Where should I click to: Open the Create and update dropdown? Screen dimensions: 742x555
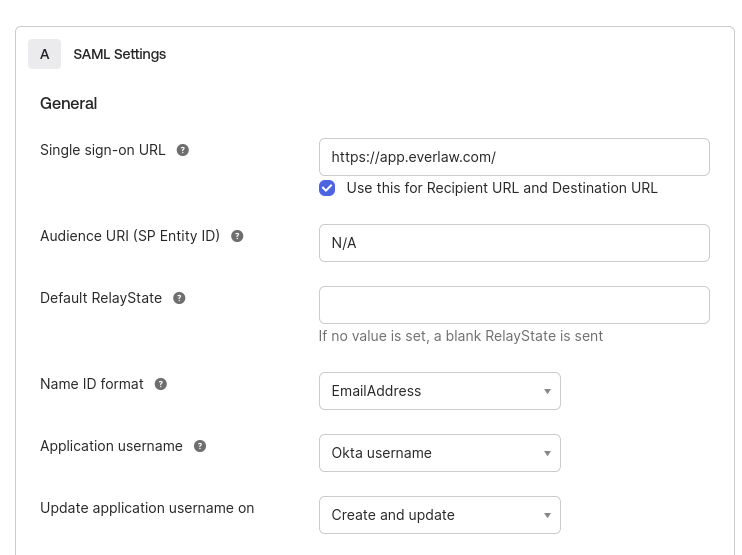point(440,515)
